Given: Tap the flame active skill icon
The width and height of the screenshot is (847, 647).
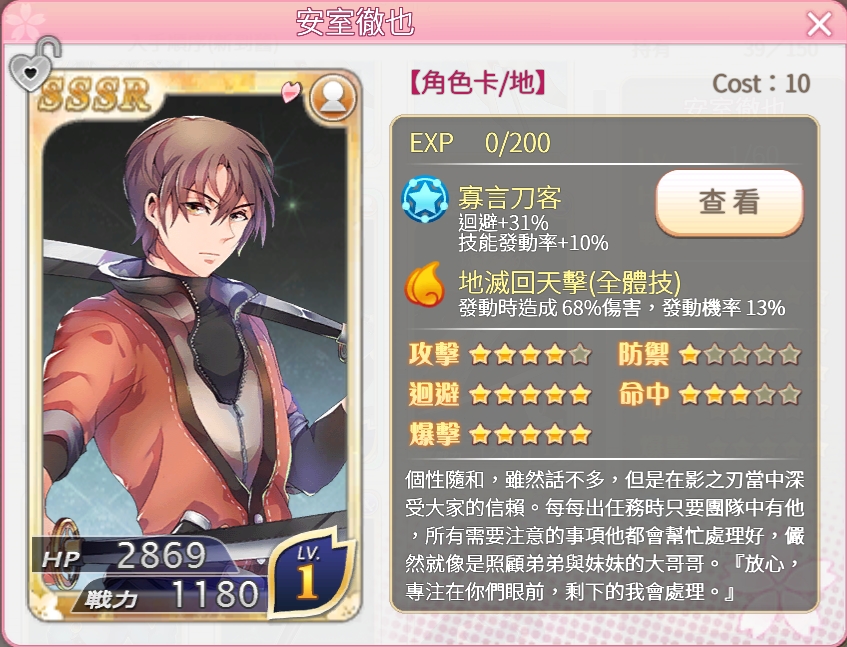Looking at the screenshot, I should pyautogui.click(x=425, y=284).
